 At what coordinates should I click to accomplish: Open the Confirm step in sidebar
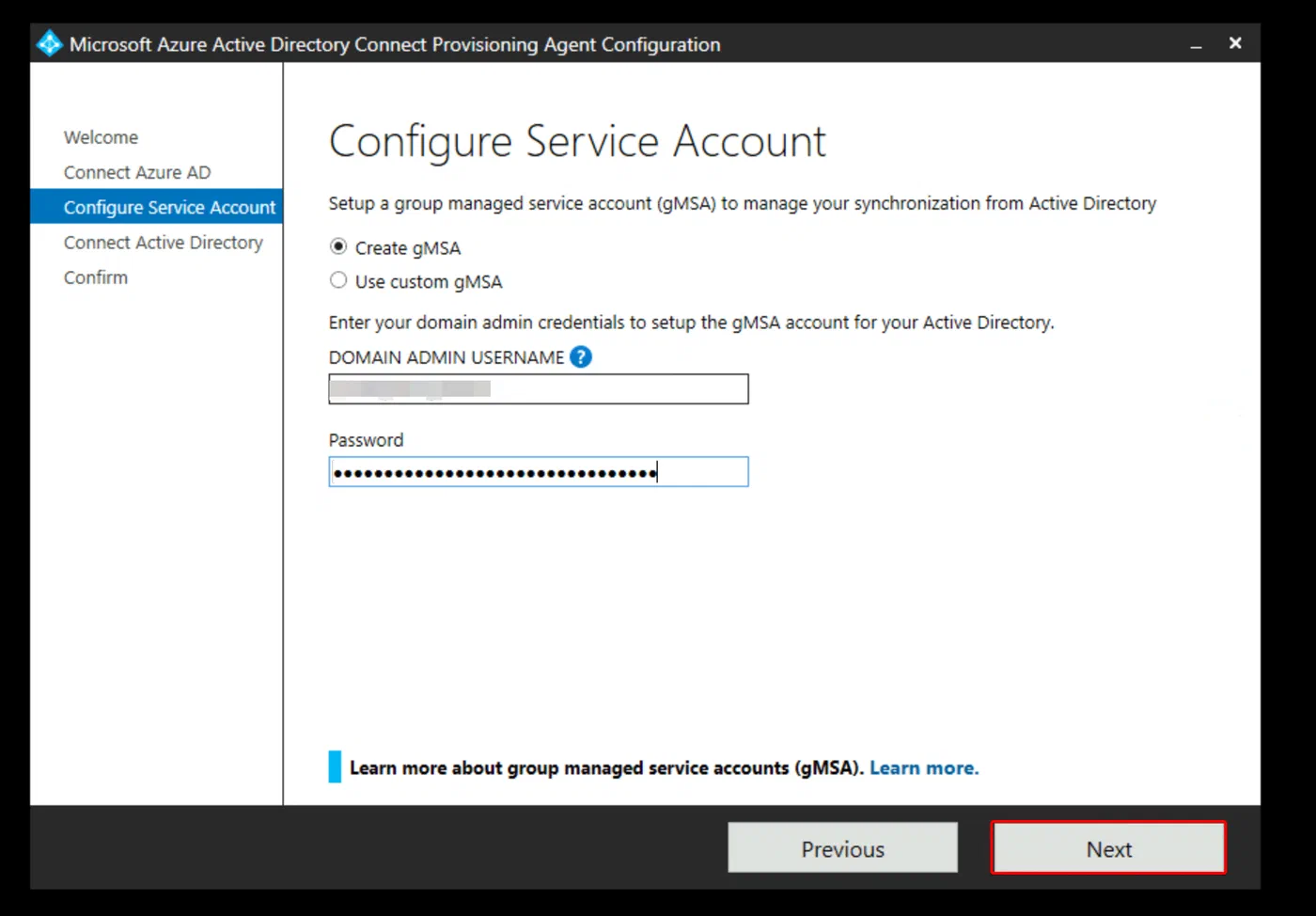96,277
